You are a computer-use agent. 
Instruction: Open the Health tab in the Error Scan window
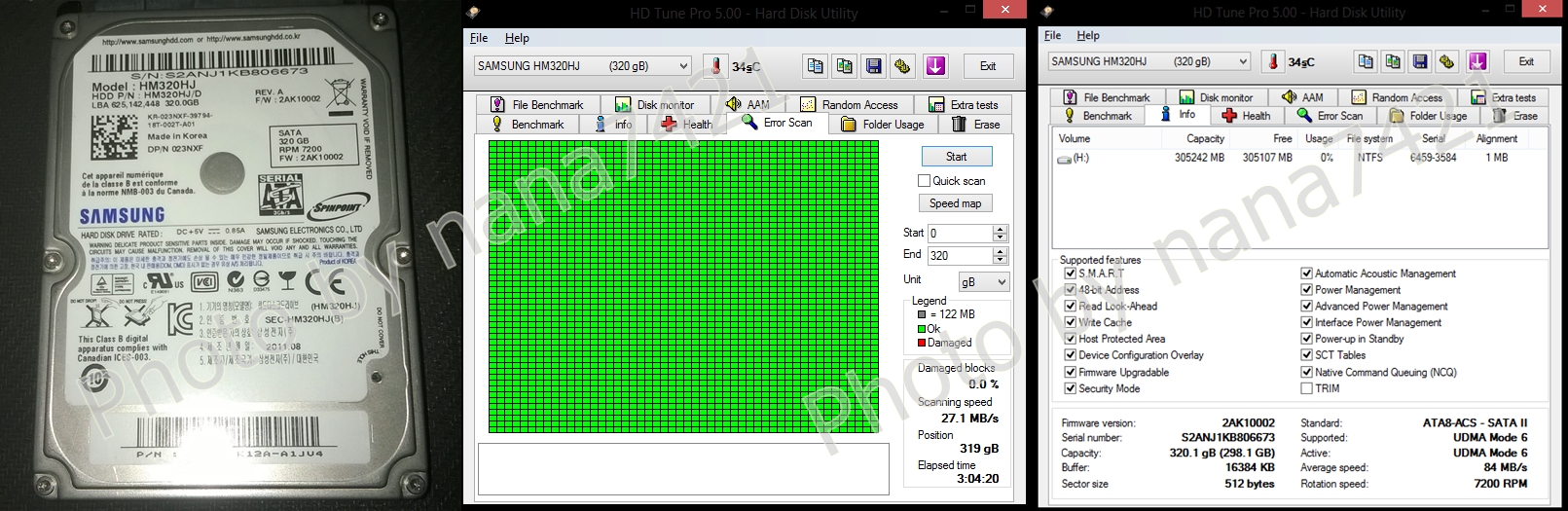click(x=687, y=125)
